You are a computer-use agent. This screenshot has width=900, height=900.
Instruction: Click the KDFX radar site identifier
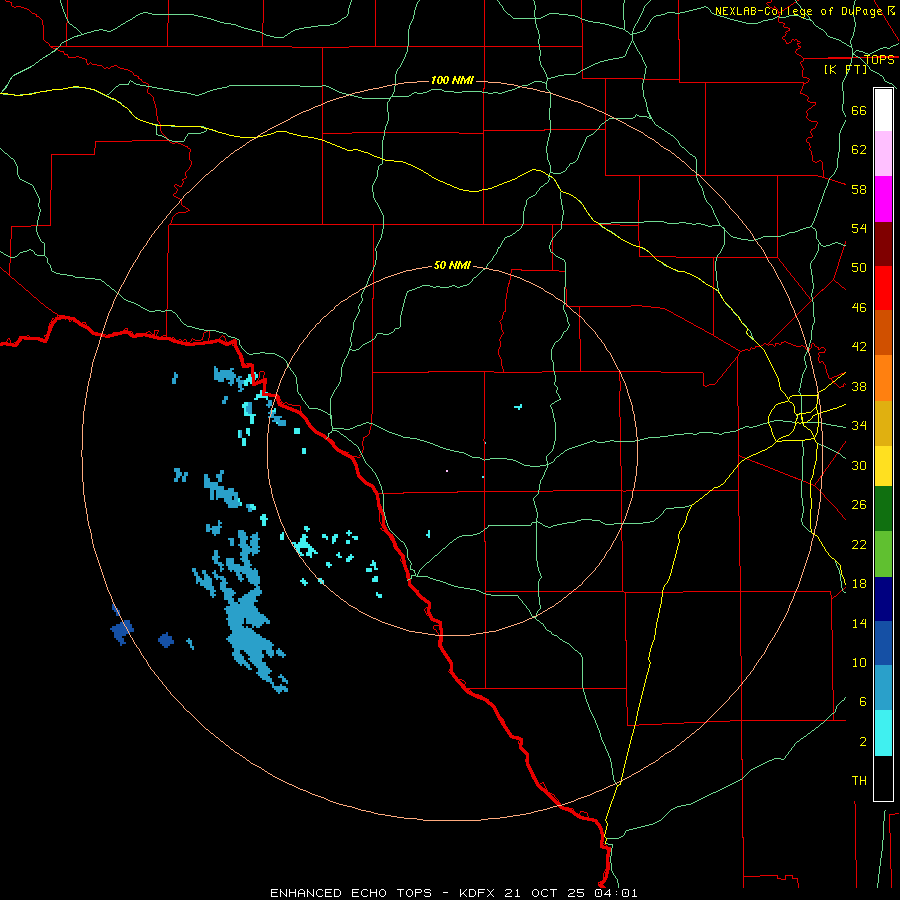click(479, 893)
